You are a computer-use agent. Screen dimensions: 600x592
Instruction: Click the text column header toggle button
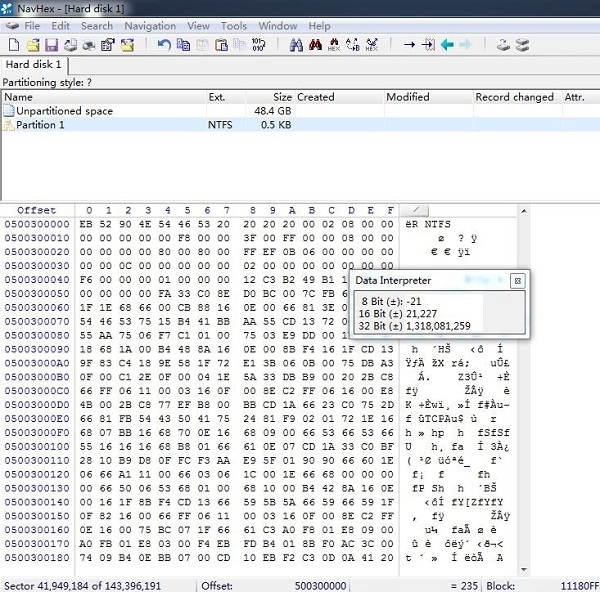click(414, 210)
